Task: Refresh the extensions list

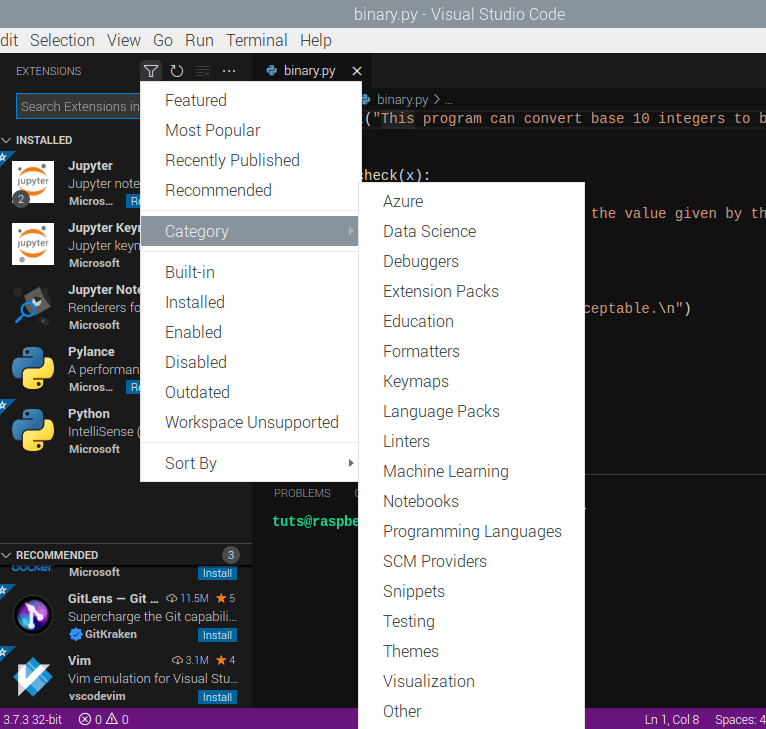Action: (x=177, y=71)
